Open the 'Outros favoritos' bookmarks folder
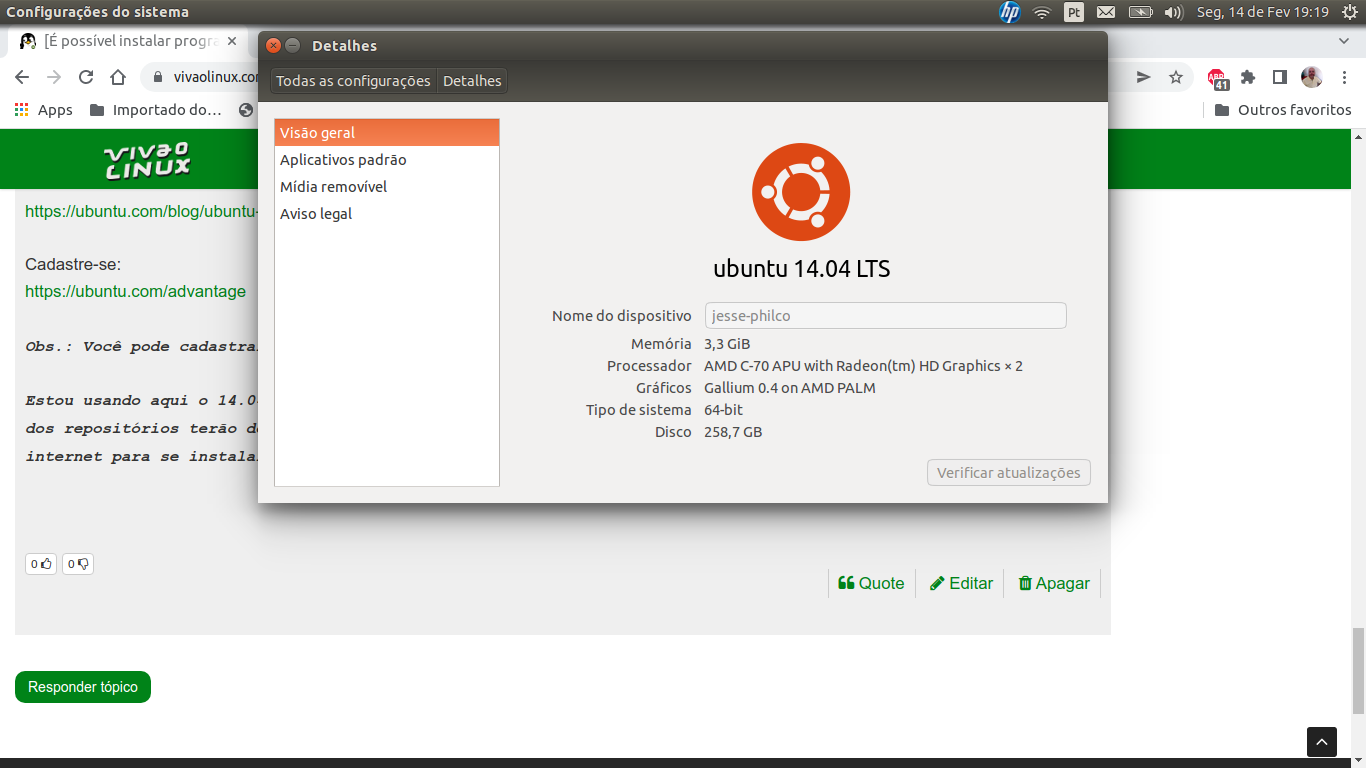The width and height of the screenshot is (1366, 768). [x=1283, y=110]
